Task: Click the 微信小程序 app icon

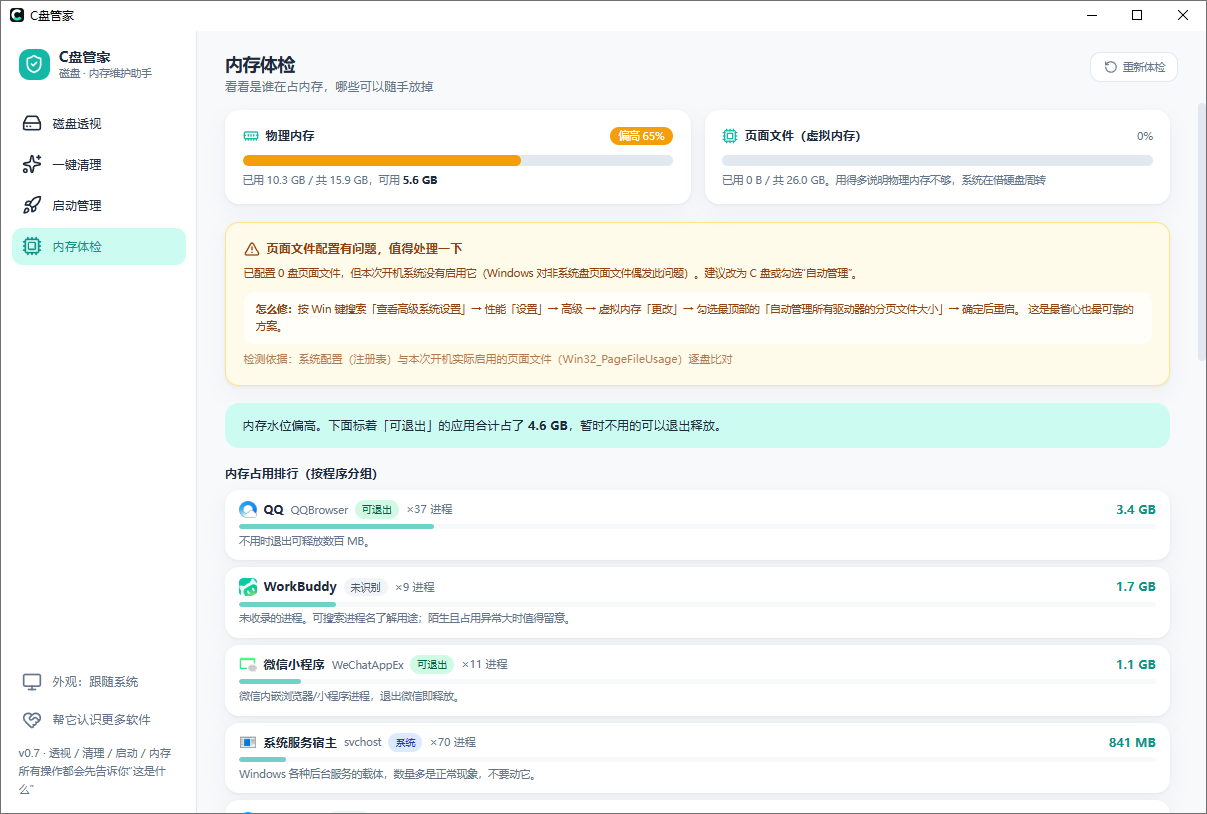Action: pyautogui.click(x=248, y=664)
